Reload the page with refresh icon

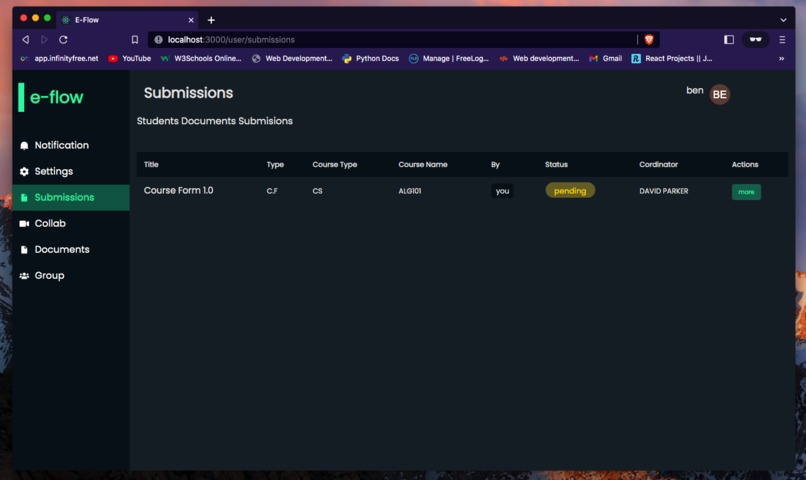pyautogui.click(x=63, y=40)
